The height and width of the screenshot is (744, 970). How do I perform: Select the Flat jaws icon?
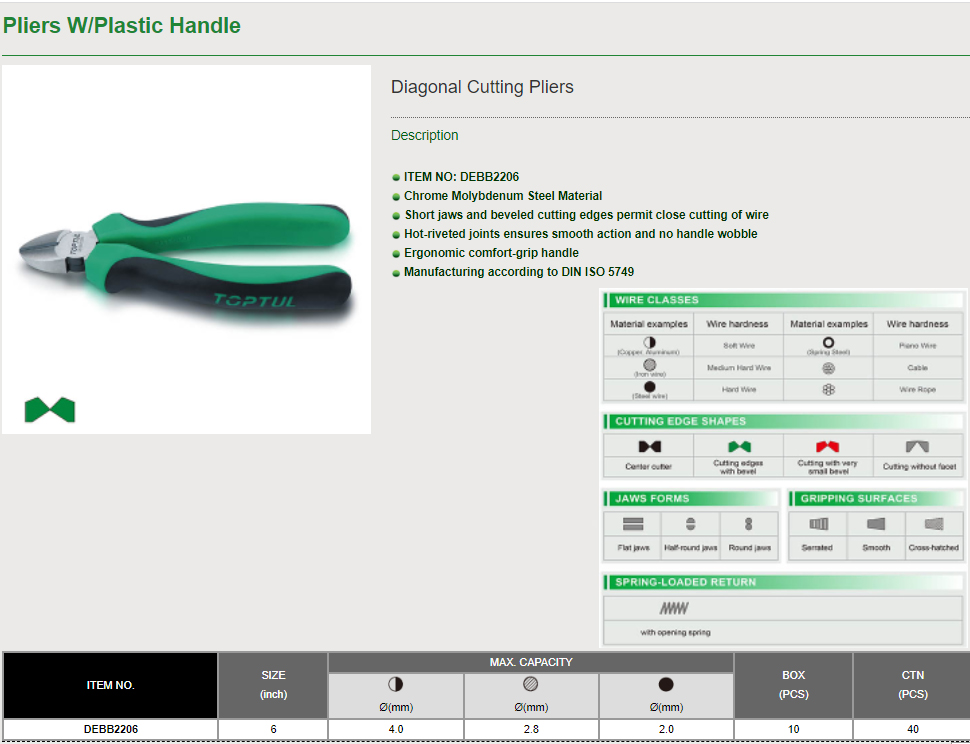click(633, 524)
